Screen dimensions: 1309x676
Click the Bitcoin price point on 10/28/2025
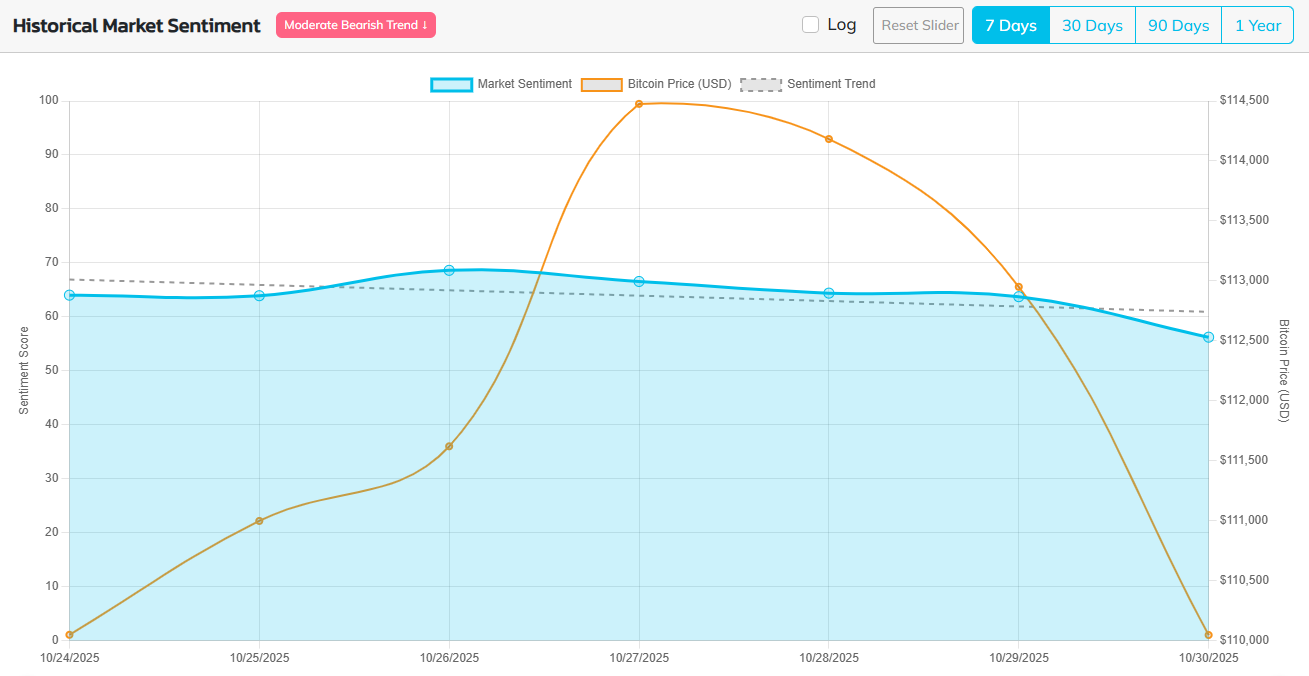(829, 139)
